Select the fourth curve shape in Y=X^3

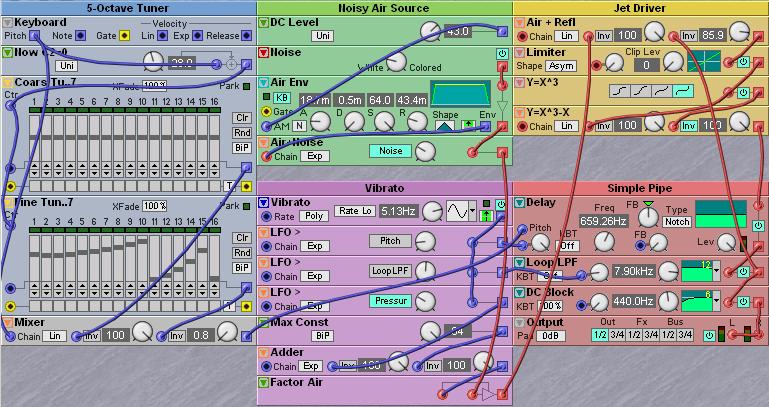pos(683,91)
